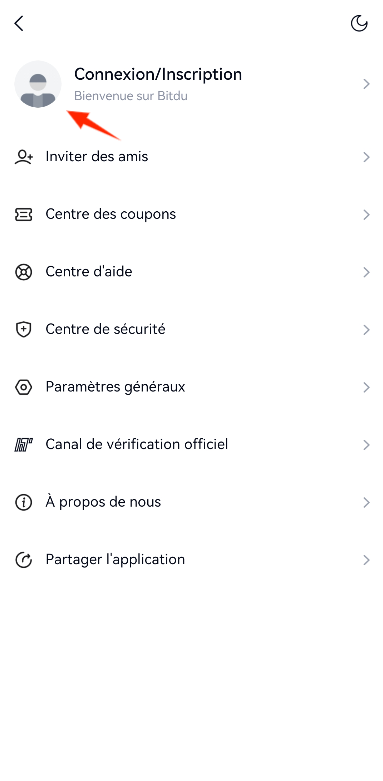Open Centre des coupons menu item
Image resolution: width=383 pixels, height=781 pixels.
pyautogui.click(x=191, y=215)
